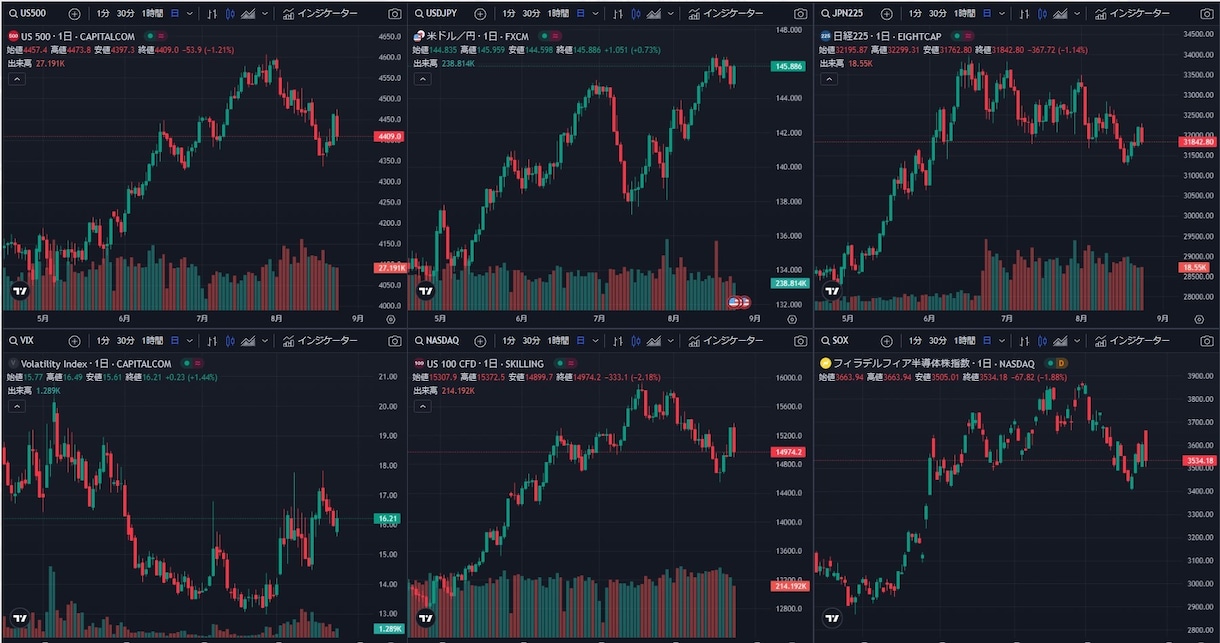Collapse the legend on Volatility Index chart

click(x=16, y=407)
